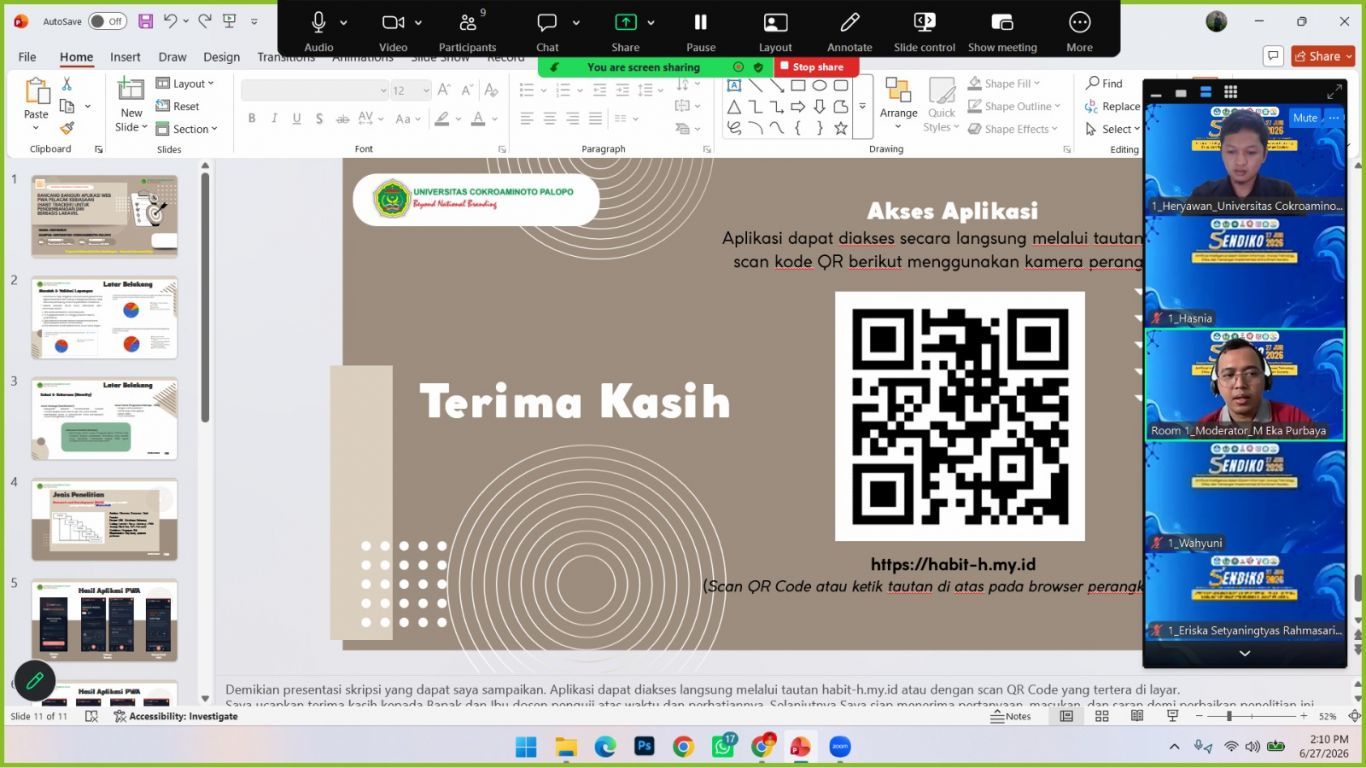Viewport: 1366px width, 768px height.
Task: Select slide 4 thumbnail Jenis Penelitian
Action: [x=104, y=520]
